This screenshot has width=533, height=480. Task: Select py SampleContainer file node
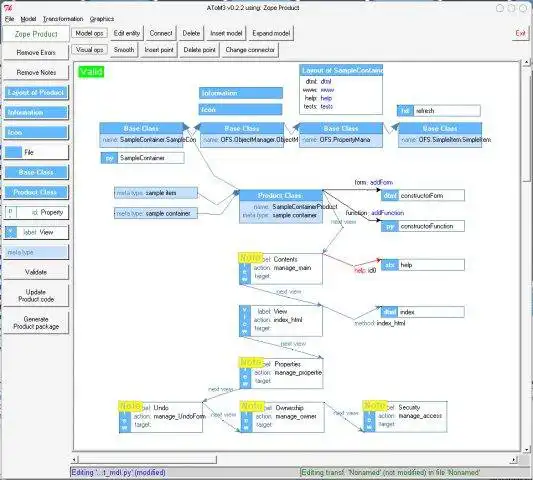point(143,158)
